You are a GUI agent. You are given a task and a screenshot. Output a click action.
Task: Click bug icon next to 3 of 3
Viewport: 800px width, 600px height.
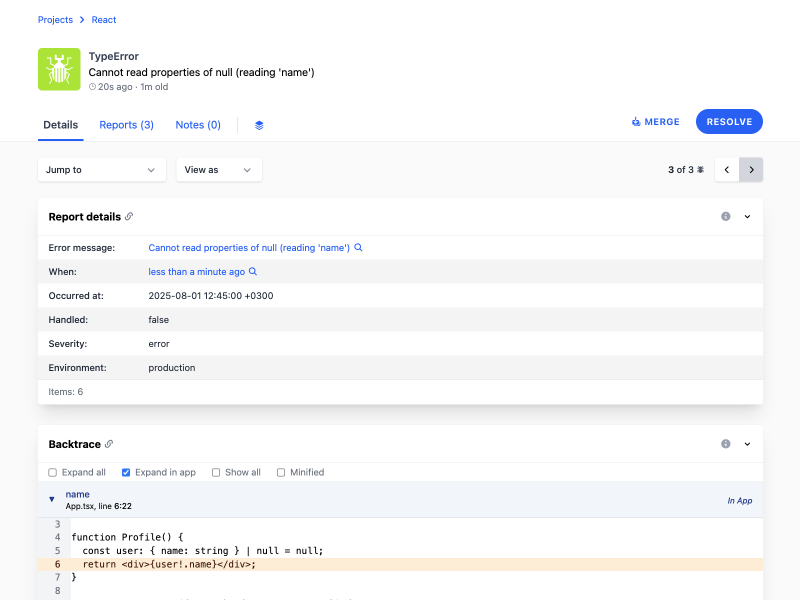701,169
